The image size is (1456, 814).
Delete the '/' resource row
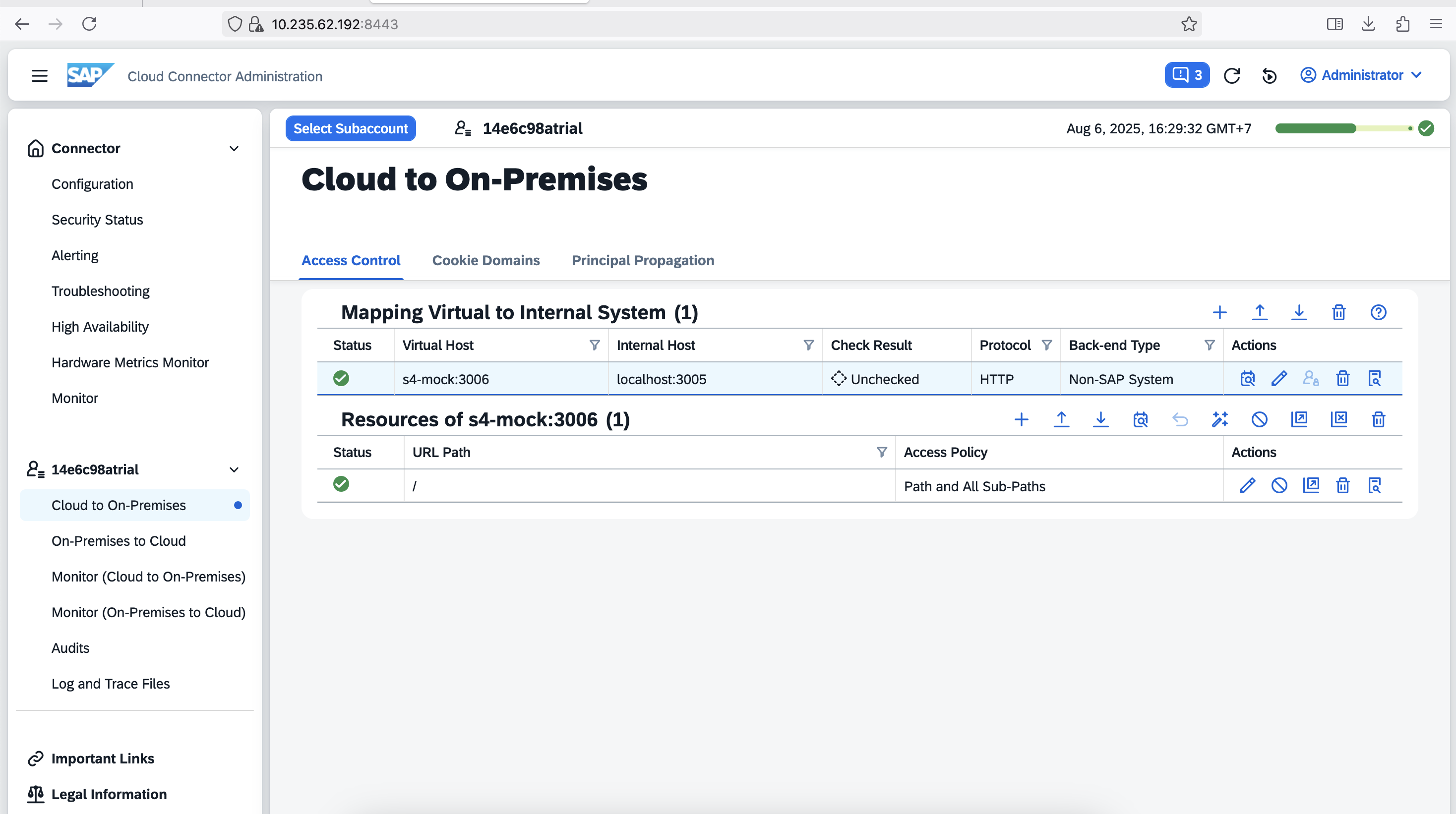[x=1342, y=486]
